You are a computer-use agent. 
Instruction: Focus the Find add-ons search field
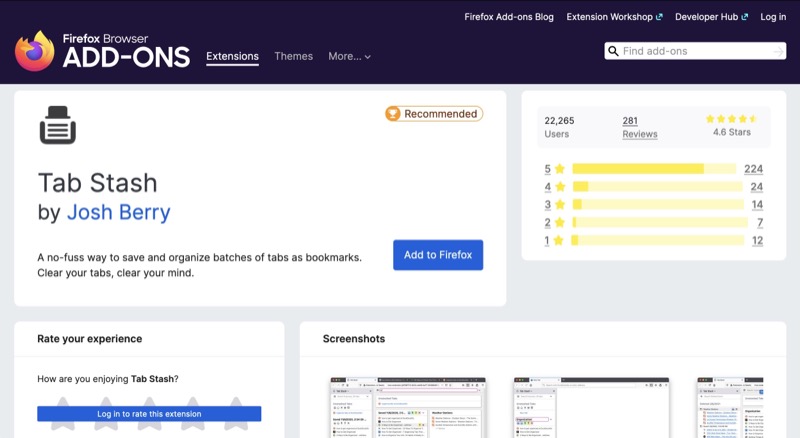[695, 51]
